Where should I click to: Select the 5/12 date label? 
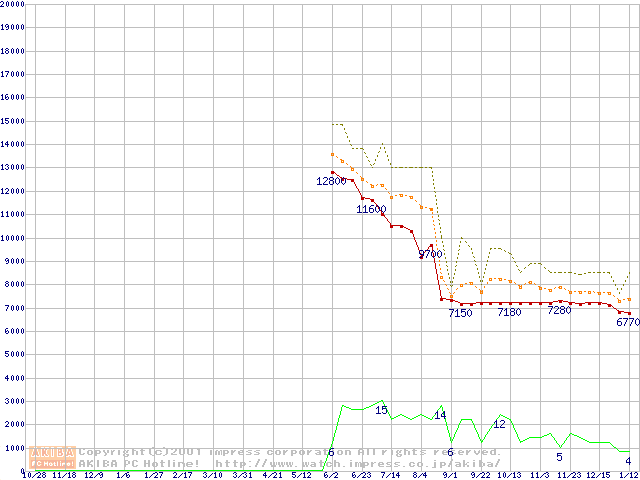(x=302, y=476)
